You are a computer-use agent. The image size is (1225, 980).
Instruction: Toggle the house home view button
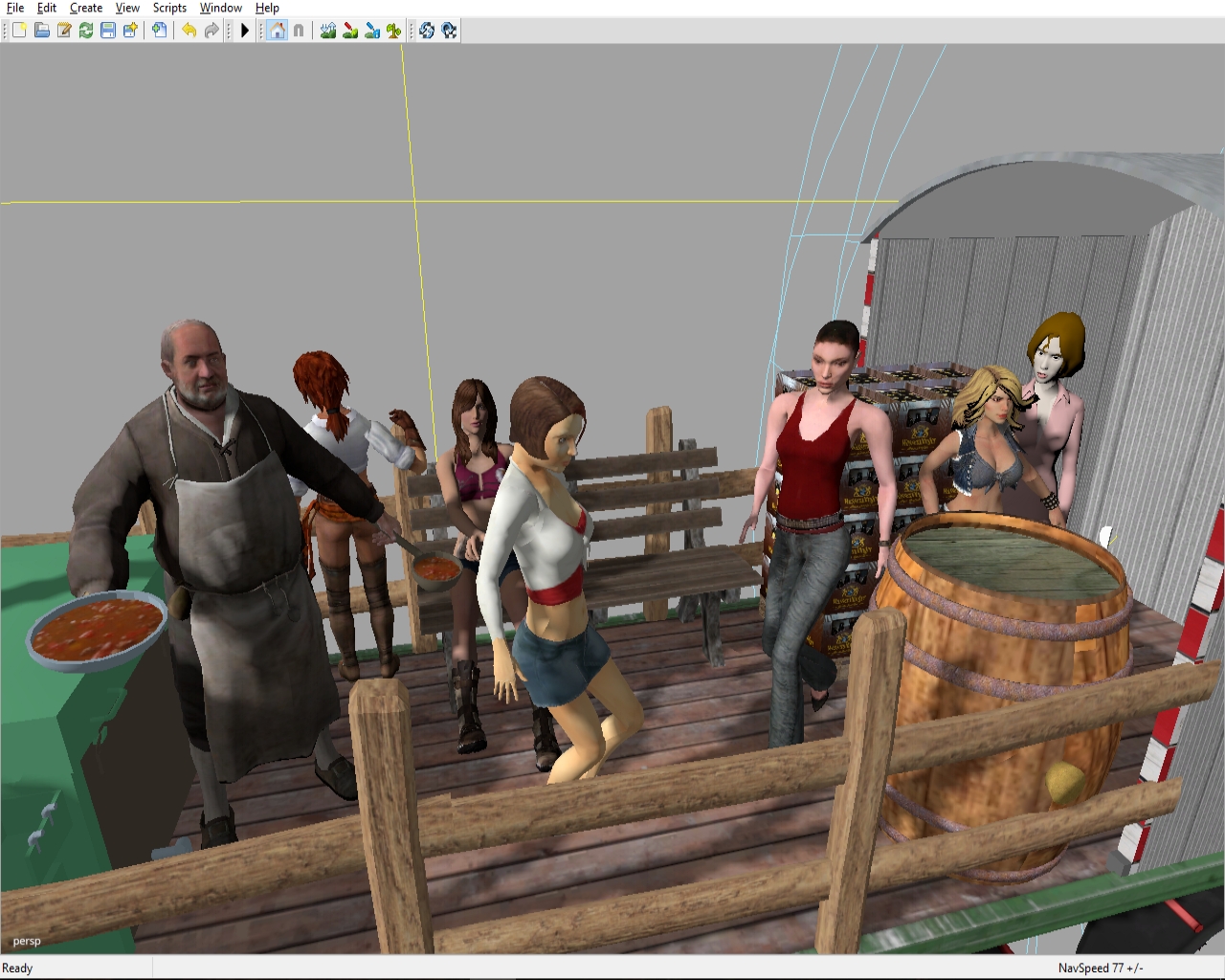(x=277, y=31)
